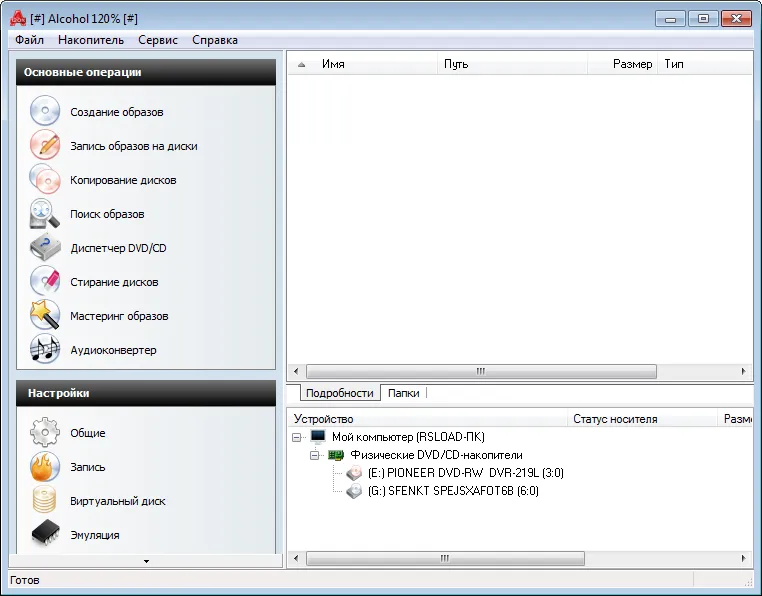762x596 pixels.
Task: Switch to the Папки tab
Action: click(x=403, y=393)
